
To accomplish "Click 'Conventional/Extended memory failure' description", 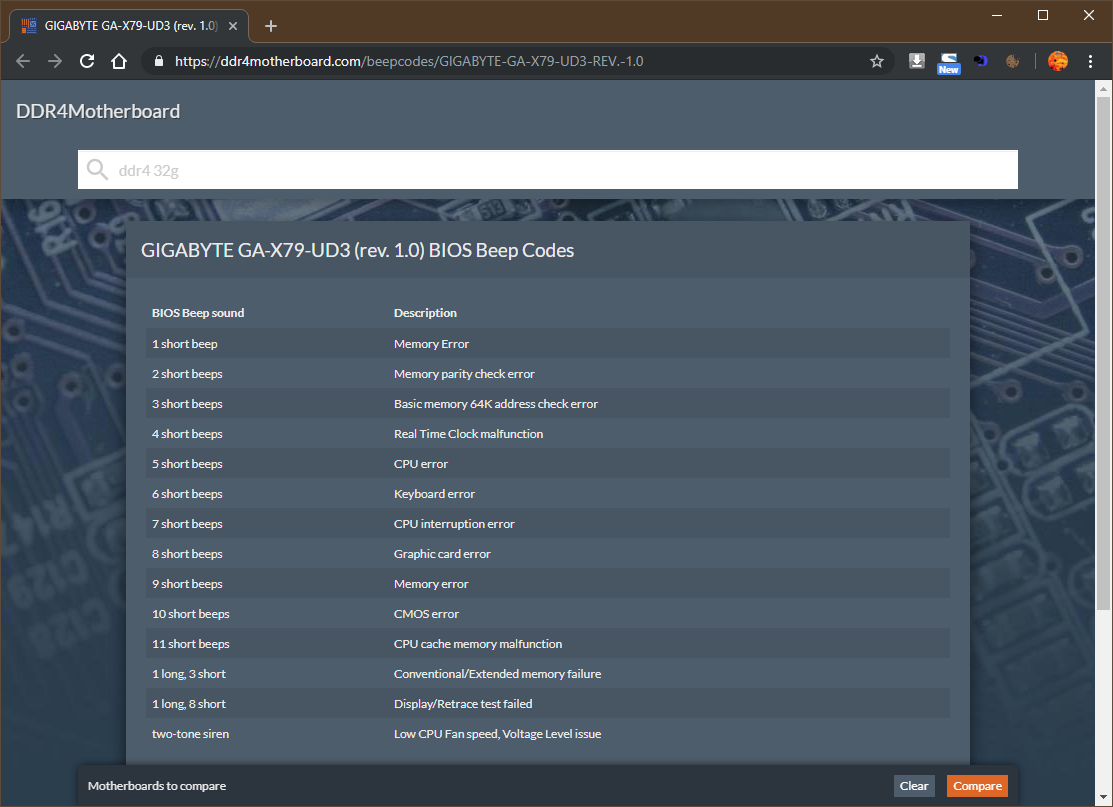I will coord(498,674).
